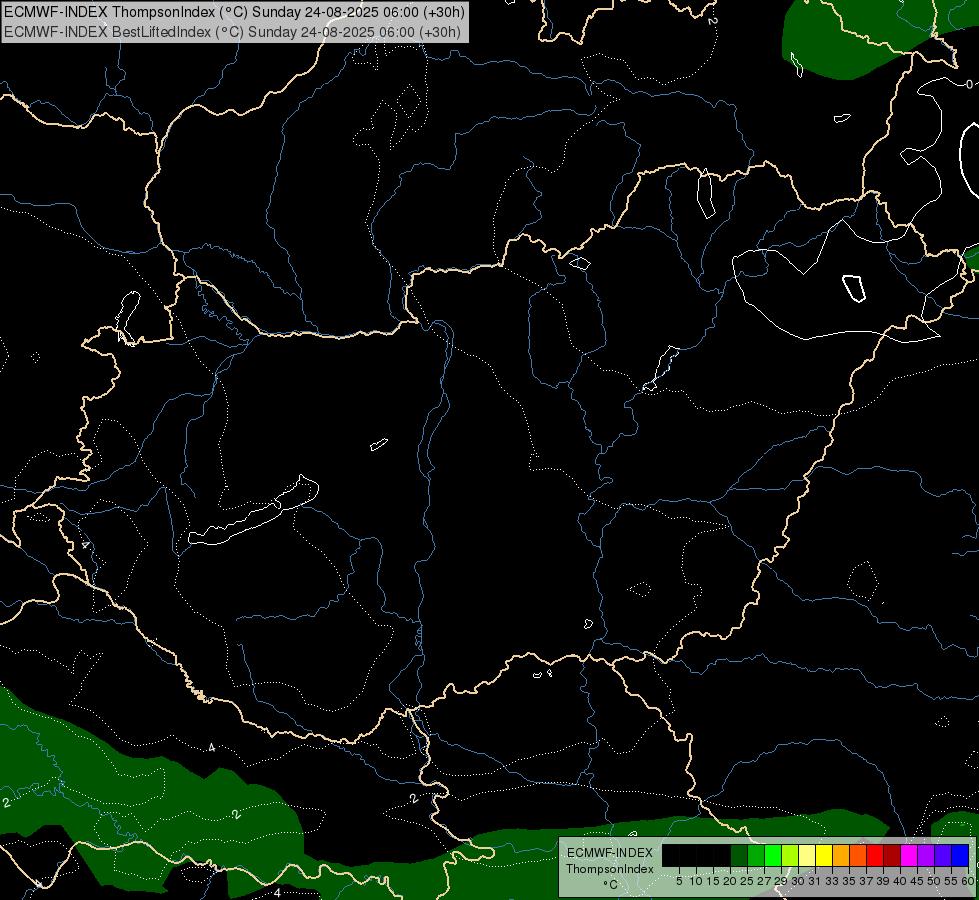Click the legend tick label 40

pyautogui.click(x=900, y=881)
